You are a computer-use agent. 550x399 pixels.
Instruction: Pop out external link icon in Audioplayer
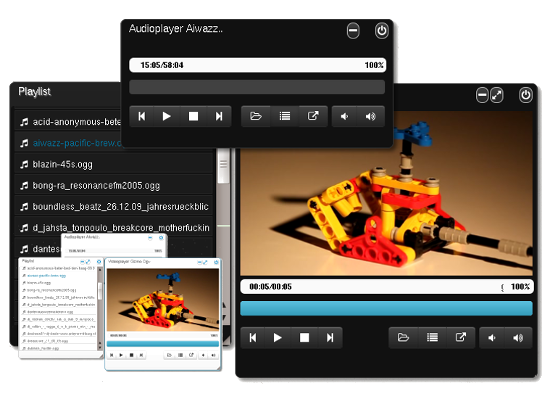pos(313,116)
